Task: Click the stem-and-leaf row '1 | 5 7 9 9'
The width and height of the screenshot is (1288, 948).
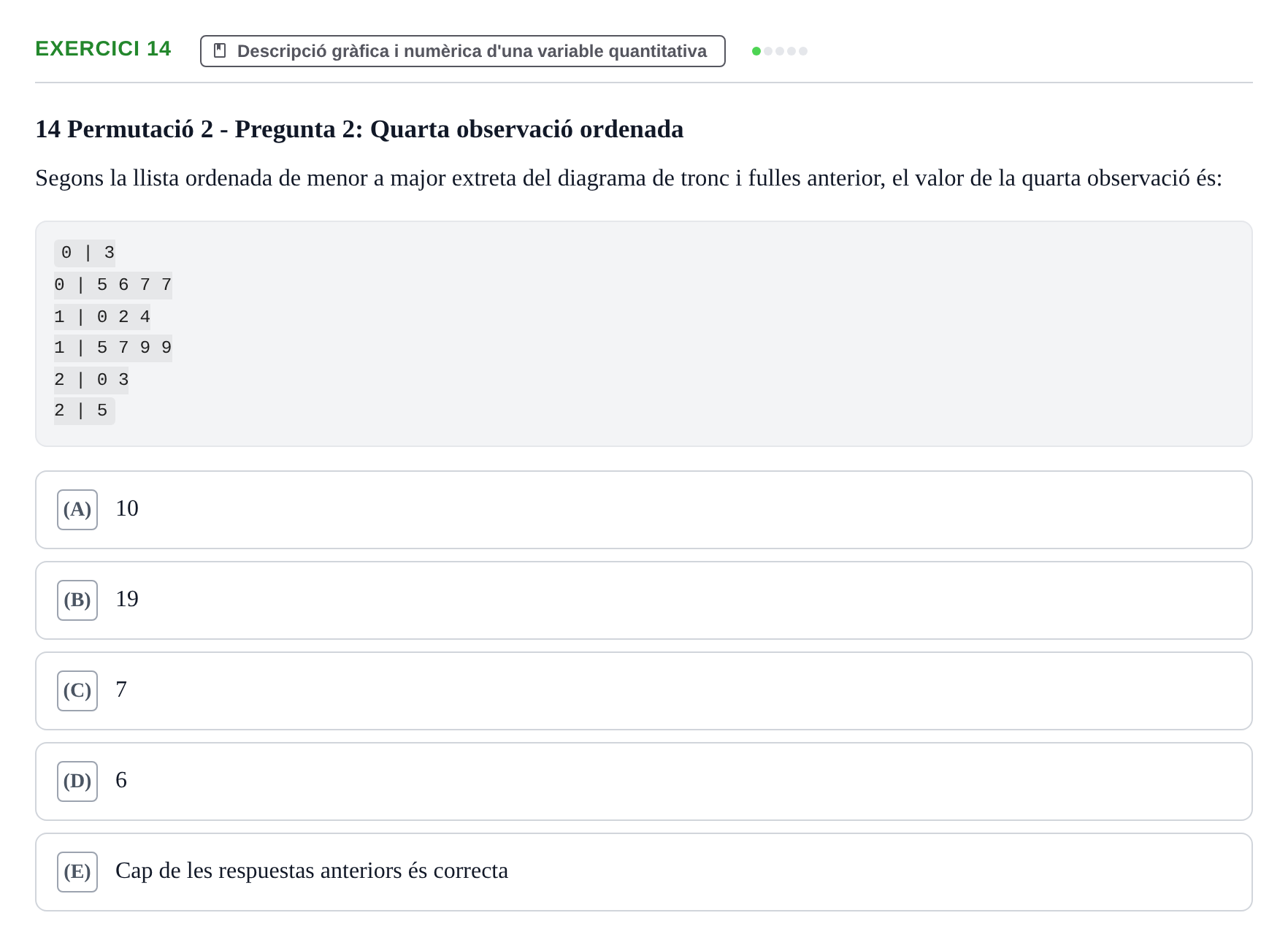Action: tap(113, 348)
